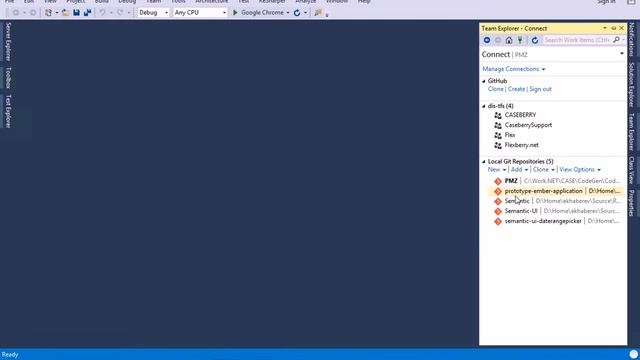Click Sign in at top right
This screenshot has height=360, width=640.
coord(606,2)
